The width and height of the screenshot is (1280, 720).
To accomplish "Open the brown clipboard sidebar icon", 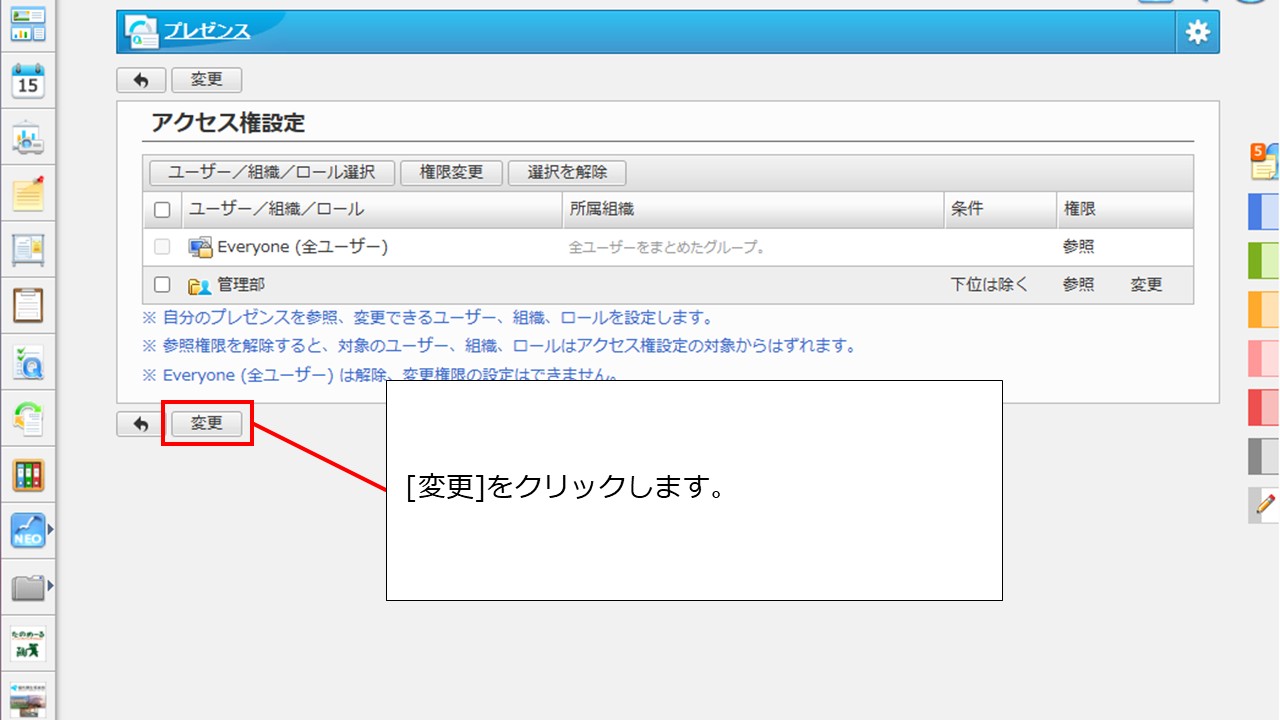I will (28, 305).
